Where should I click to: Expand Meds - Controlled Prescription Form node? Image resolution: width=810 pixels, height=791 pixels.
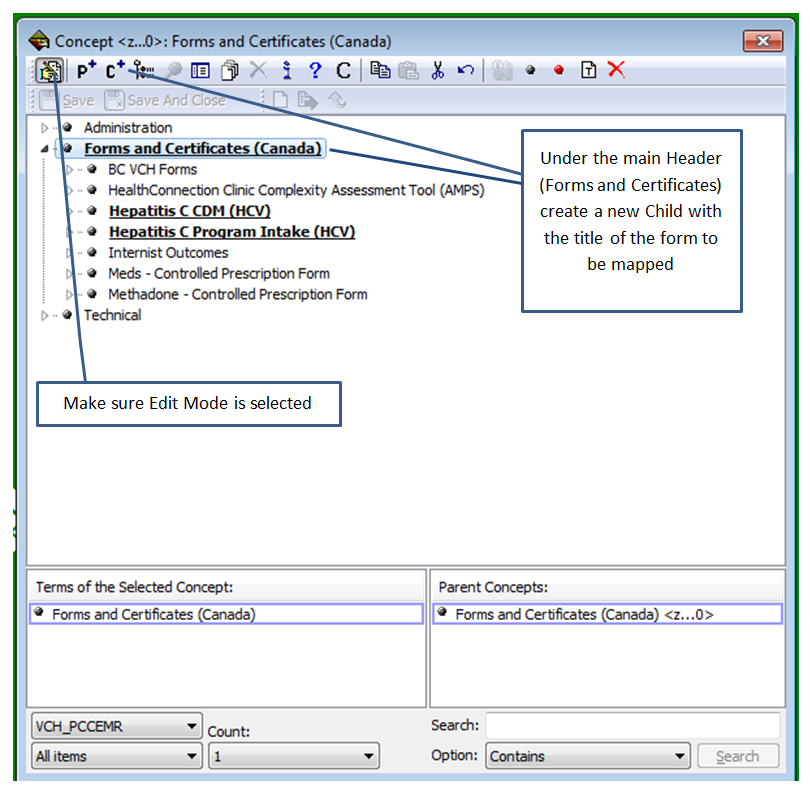pyautogui.click(x=69, y=273)
